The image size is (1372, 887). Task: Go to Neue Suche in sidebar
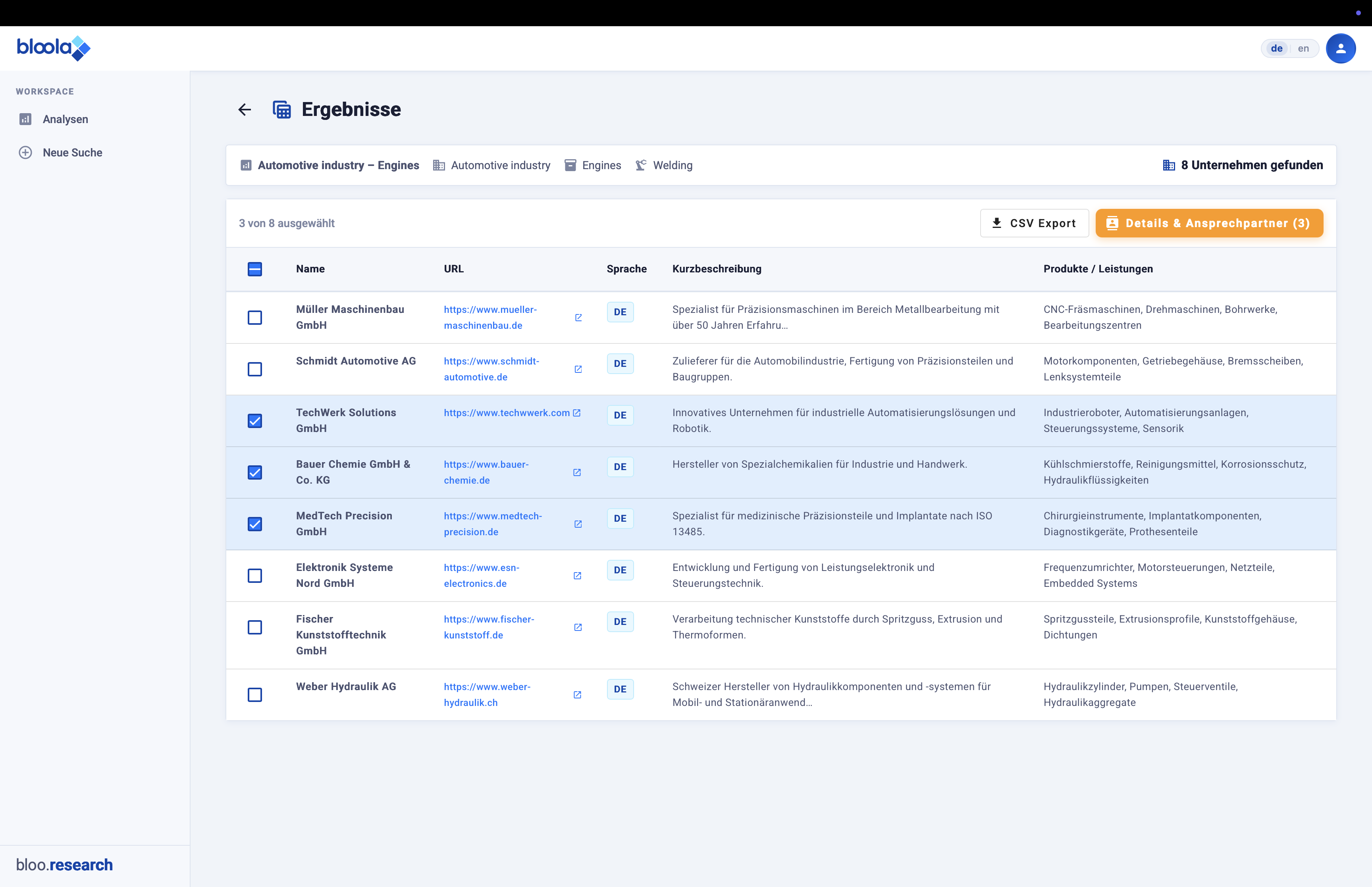coord(72,152)
